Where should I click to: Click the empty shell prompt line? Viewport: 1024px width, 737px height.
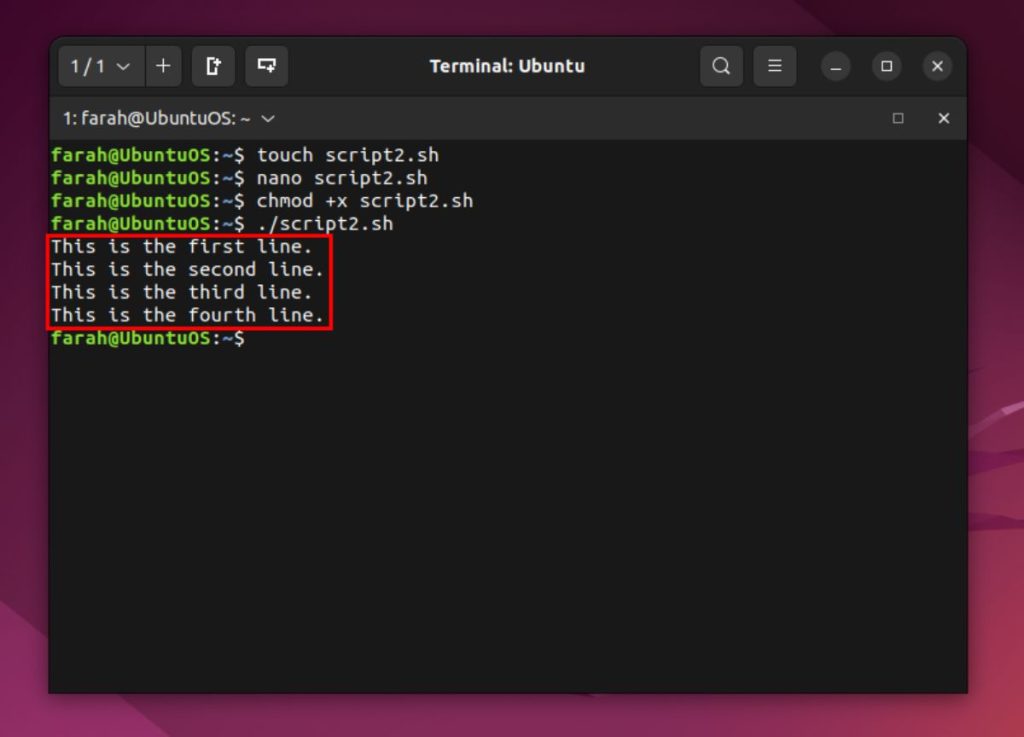click(x=150, y=338)
